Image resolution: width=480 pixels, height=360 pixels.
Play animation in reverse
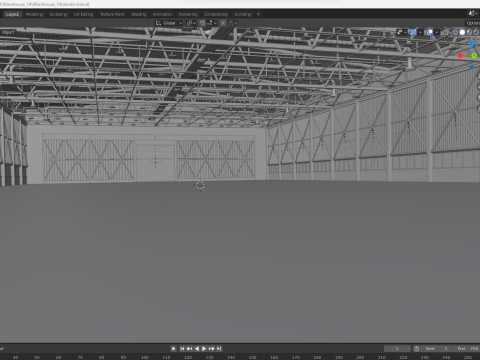(x=197, y=349)
